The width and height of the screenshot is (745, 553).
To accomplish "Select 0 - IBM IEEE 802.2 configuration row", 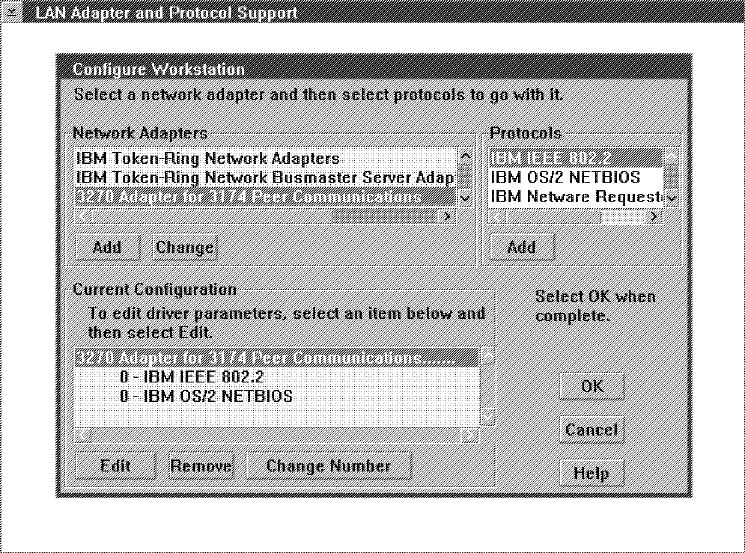I will pyautogui.click(x=277, y=377).
